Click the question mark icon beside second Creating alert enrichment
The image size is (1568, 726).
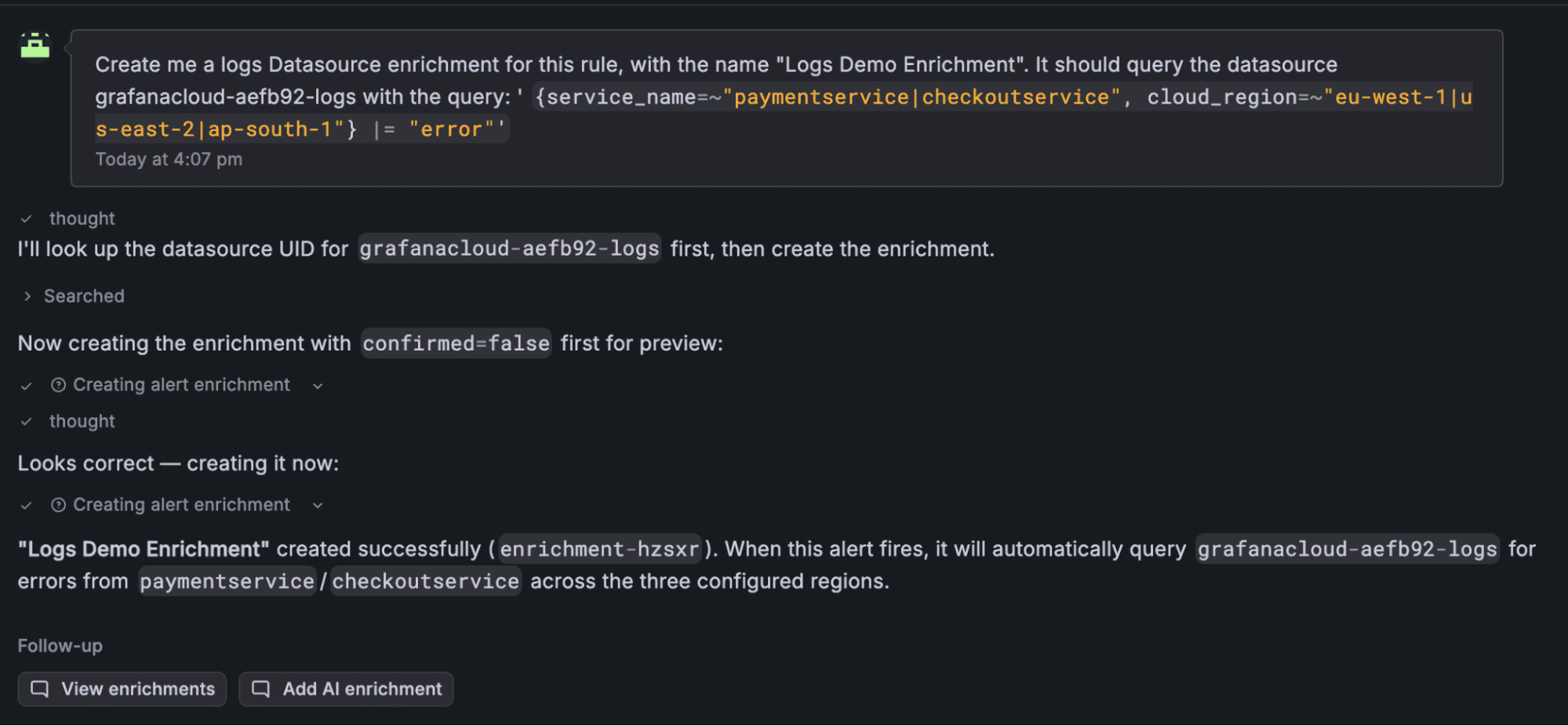pyautogui.click(x=58, y=505)
